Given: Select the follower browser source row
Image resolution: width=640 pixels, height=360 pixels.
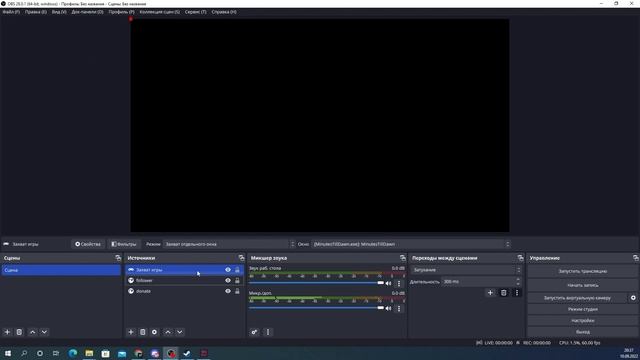Looking at the screenshot, I should click(x=184, y=280).
